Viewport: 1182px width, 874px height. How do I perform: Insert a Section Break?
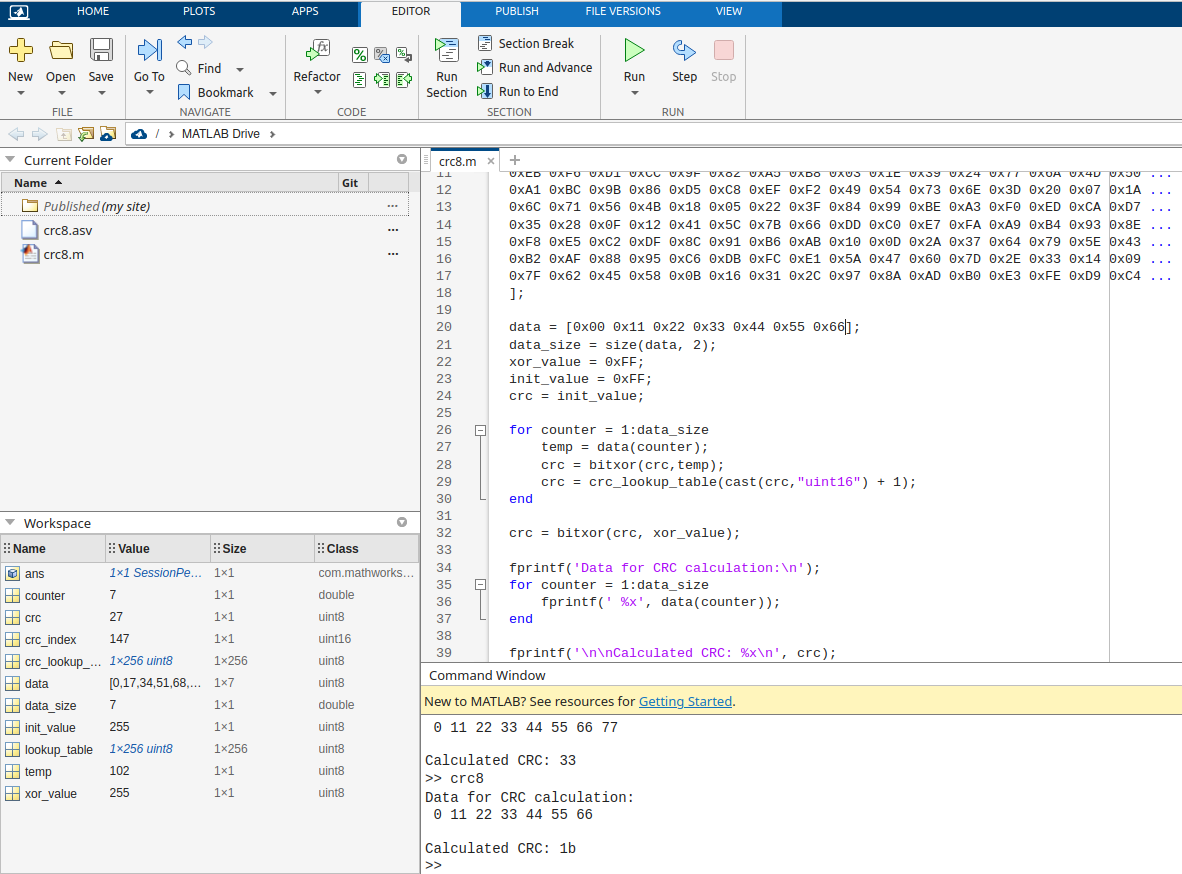click(526, 44)
